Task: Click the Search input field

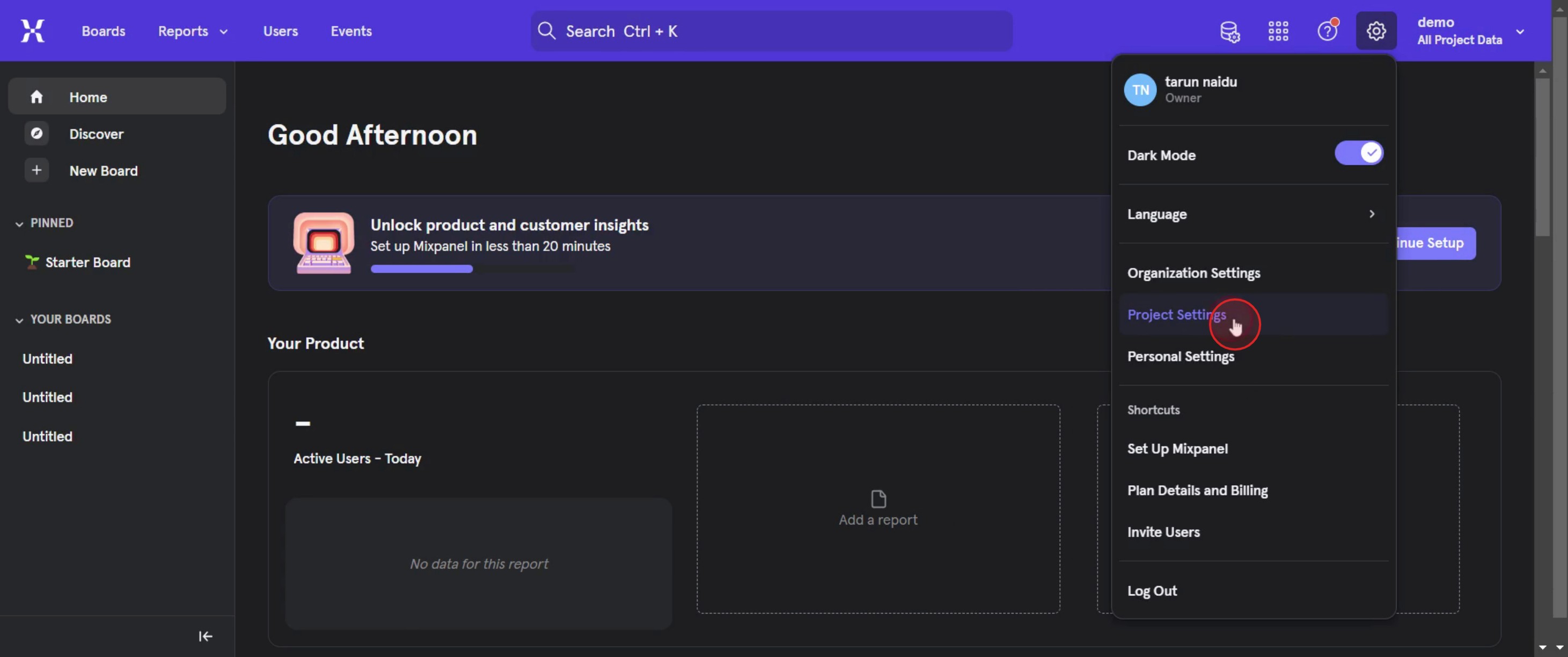Action: (x=771, y=31)
